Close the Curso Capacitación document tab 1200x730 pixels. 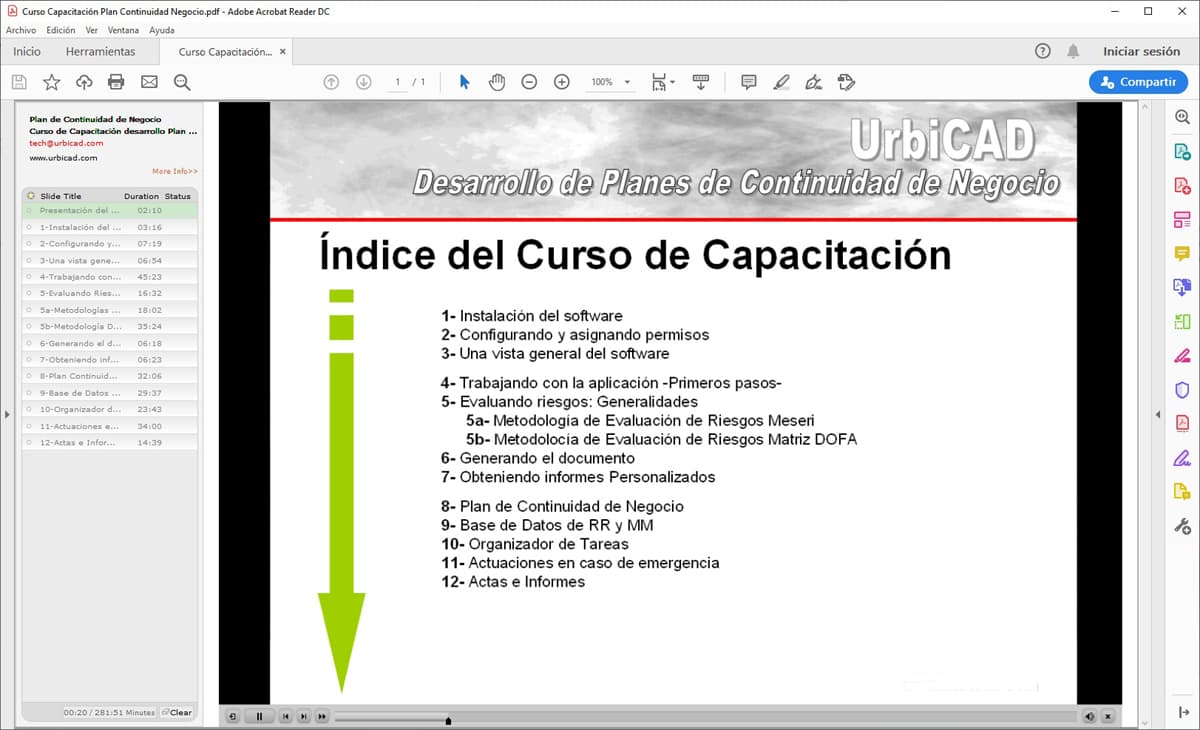[283, 52]
